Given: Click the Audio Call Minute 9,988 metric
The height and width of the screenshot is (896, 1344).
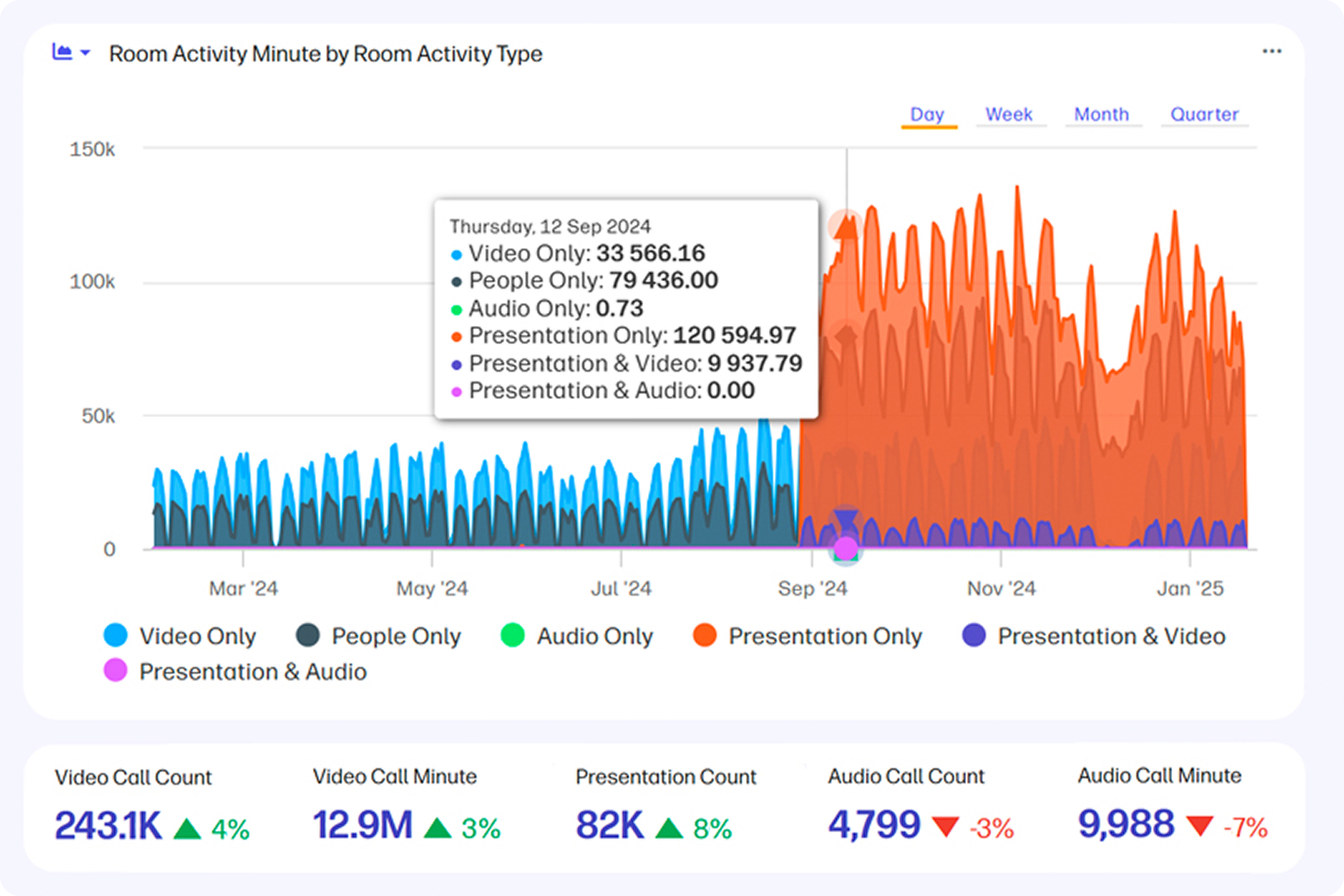Looking at the screenshot, I should click(1125, 824).
